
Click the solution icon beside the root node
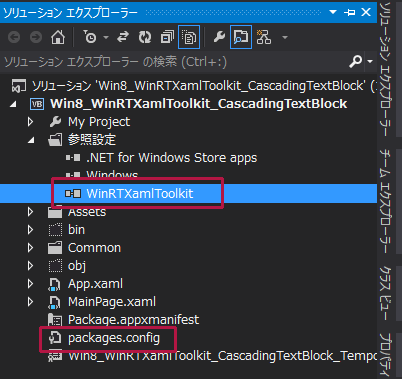click(18, 86)
